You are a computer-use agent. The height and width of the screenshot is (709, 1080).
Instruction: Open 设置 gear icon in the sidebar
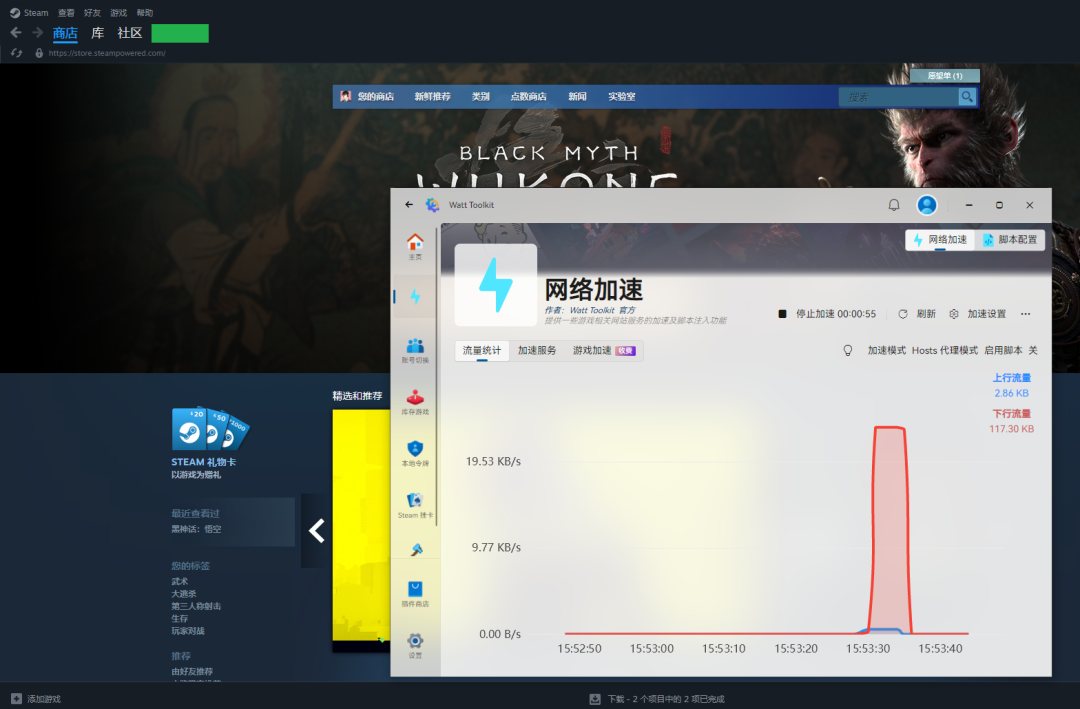(414, 645)
